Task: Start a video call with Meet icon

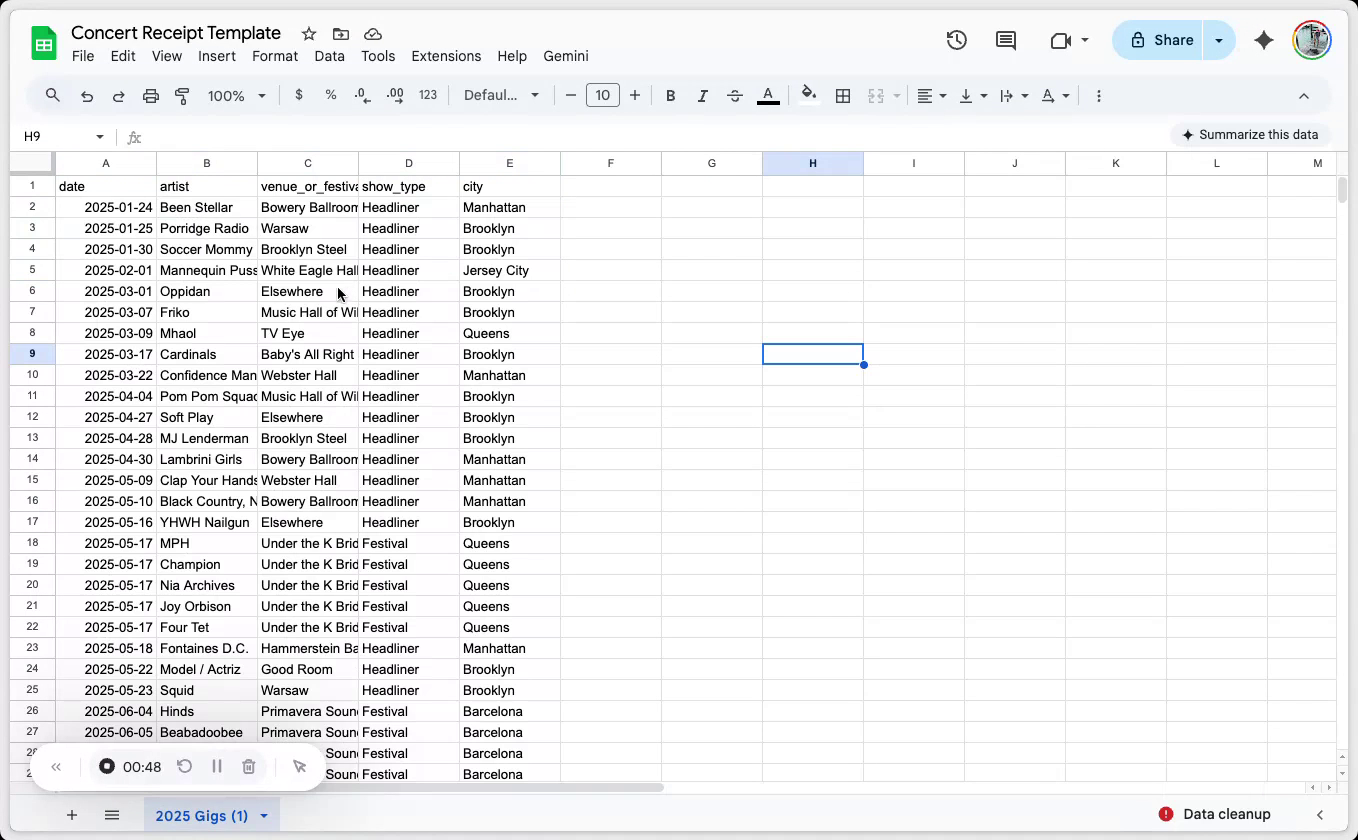Action: pos(1061,40)
